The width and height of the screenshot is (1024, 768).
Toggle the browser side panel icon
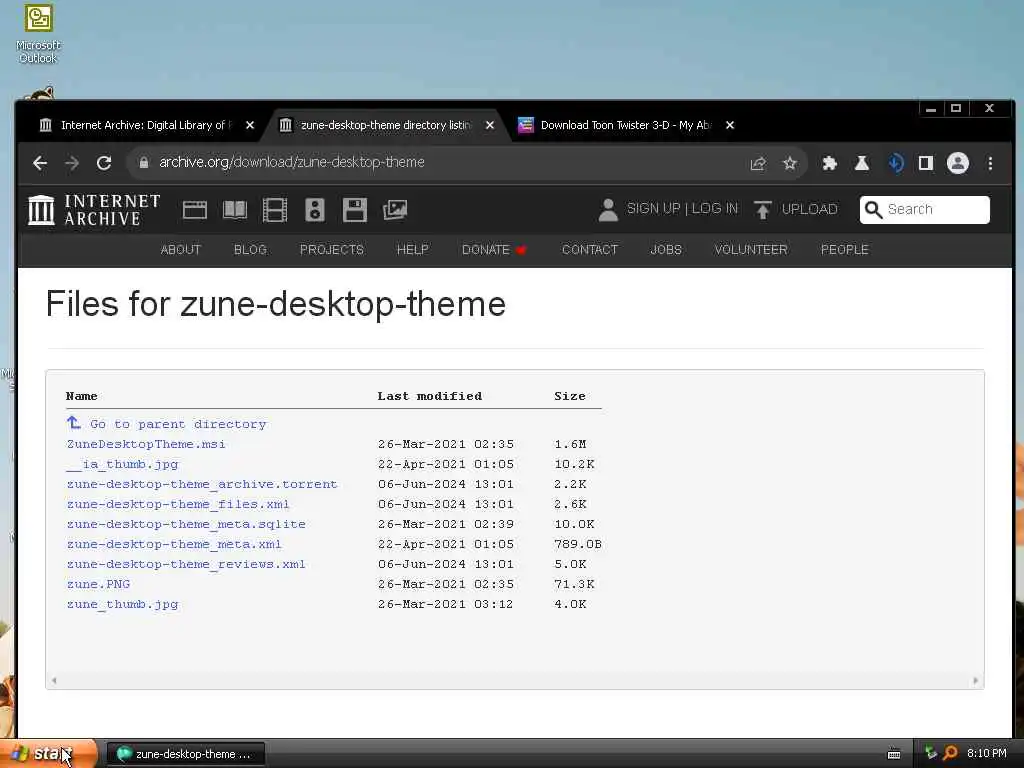tap(926, 163)
